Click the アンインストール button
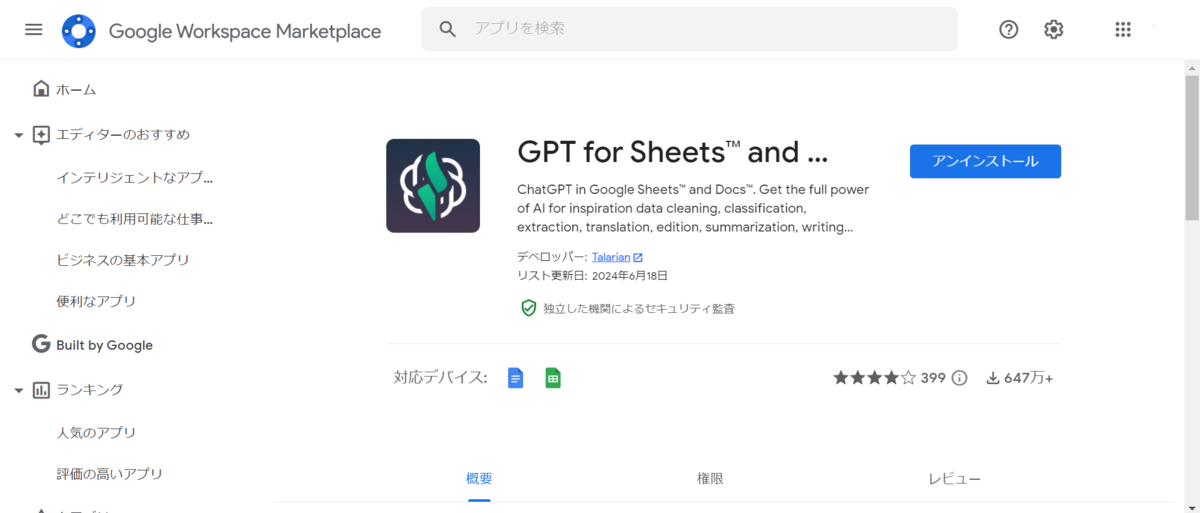The height and width of the screenshot is (513, 1200). pyautogui.click(x=985, y=161)
